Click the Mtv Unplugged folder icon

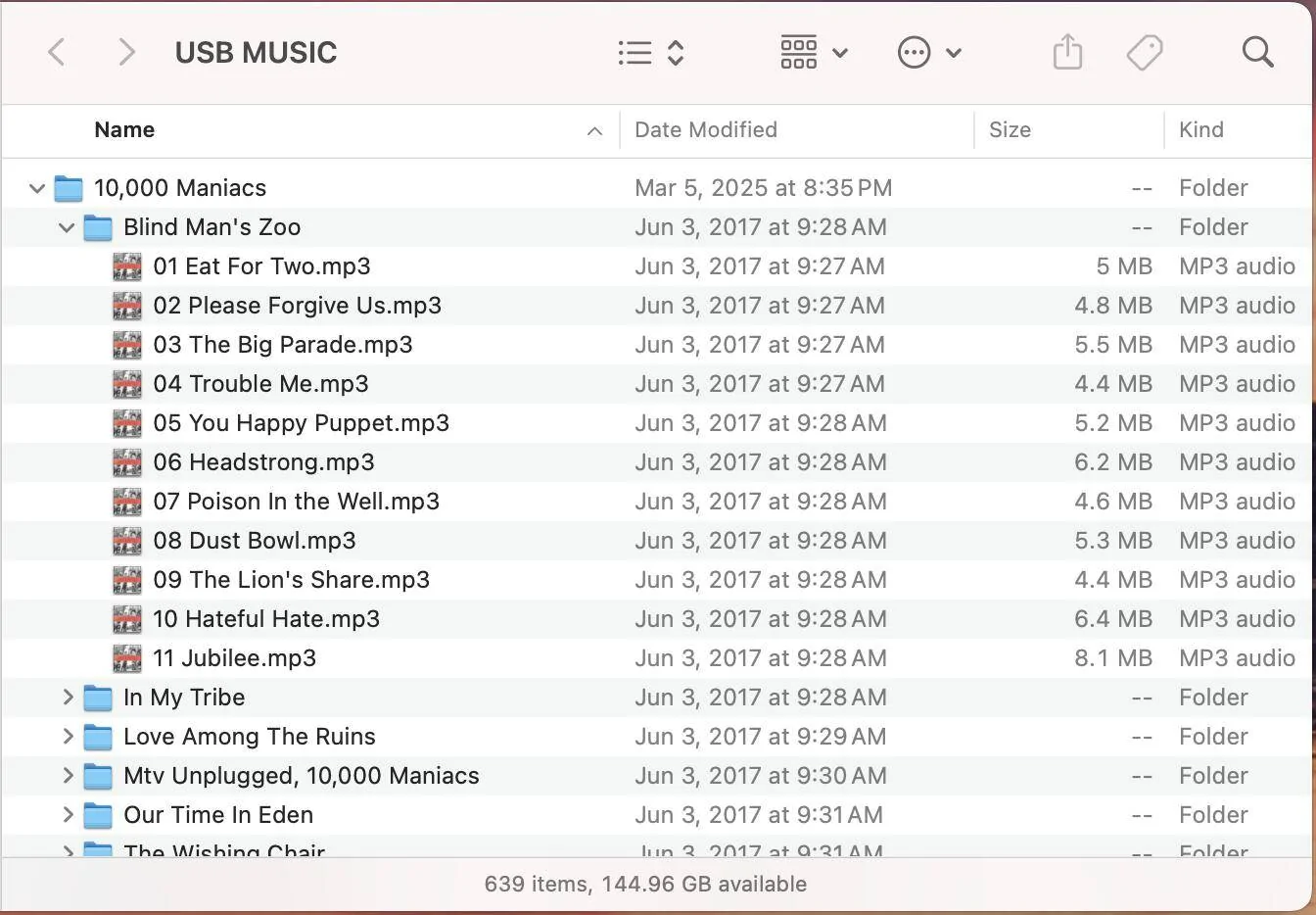click(x=98, y=776)
